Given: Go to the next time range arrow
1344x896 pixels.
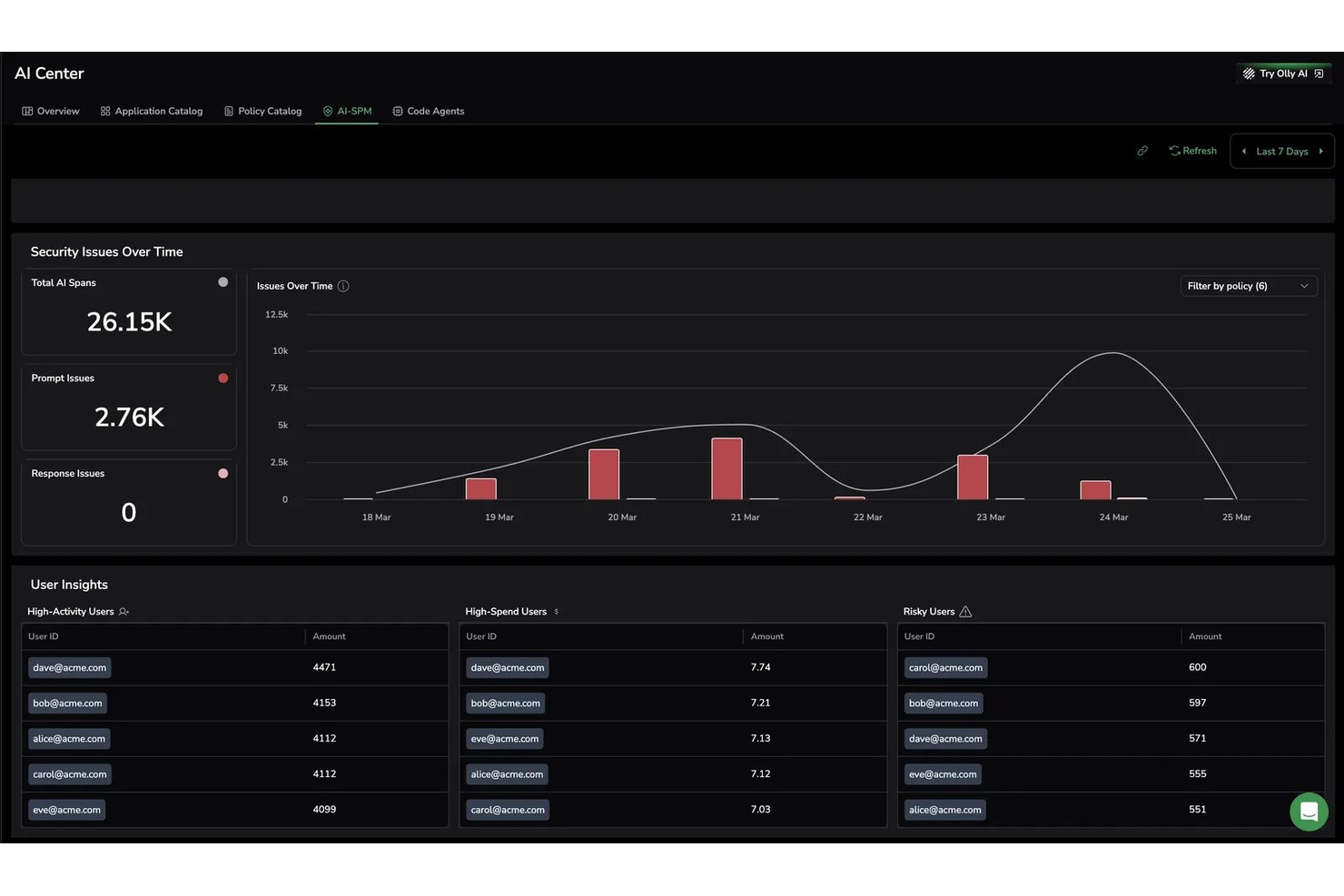Looking at the screenshot, I should [x=1320, y=152].
